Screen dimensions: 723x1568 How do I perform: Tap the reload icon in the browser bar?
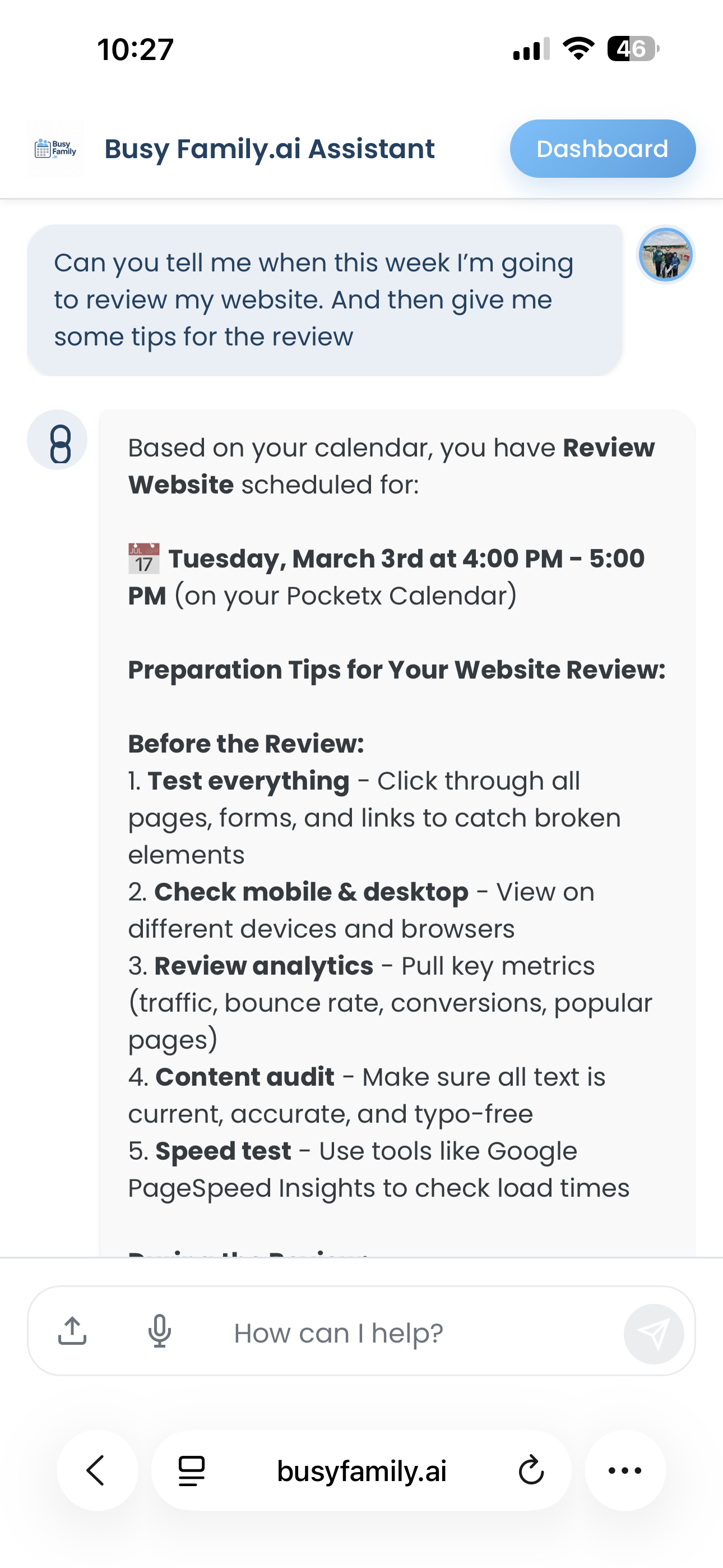(531, 1471)
